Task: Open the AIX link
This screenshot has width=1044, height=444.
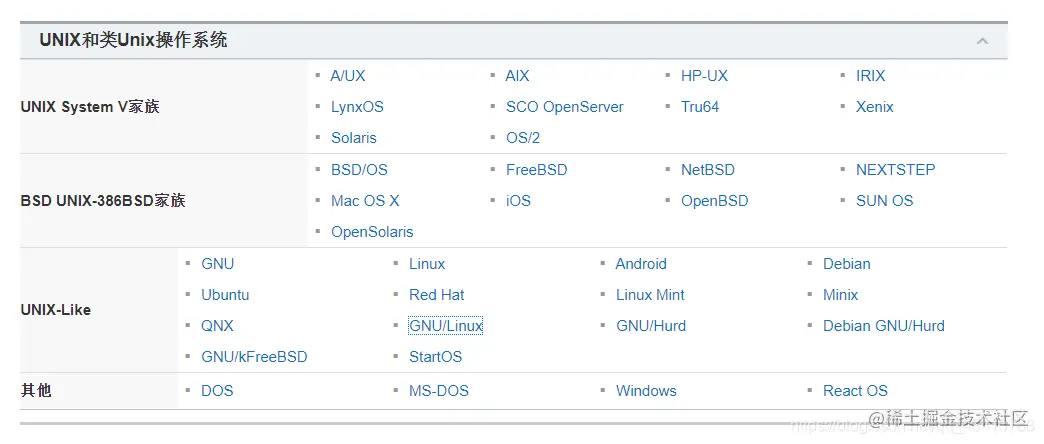Action: [517, 76]
